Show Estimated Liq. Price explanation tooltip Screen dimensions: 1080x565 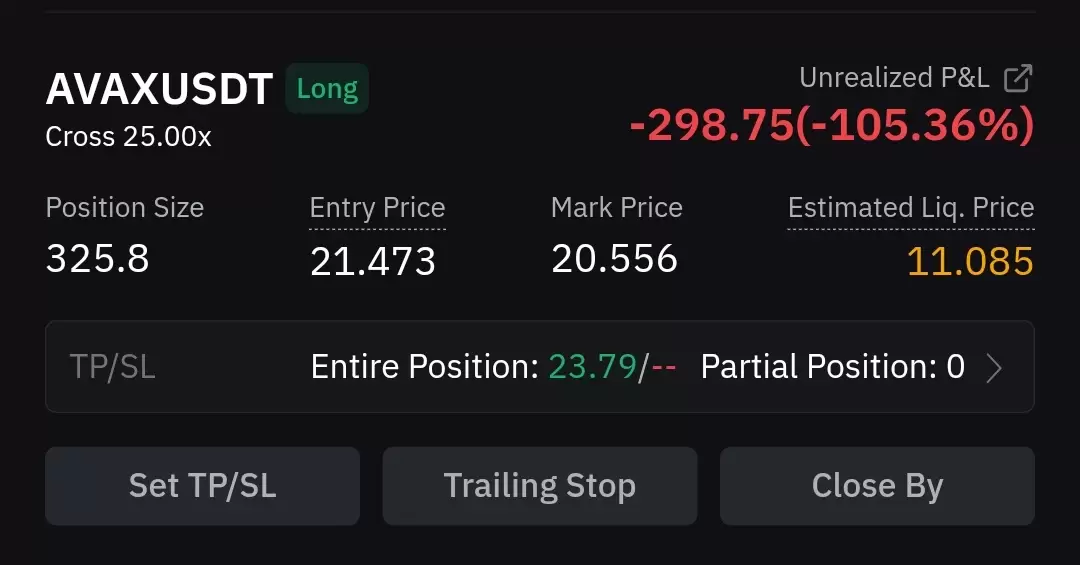coord(911,208)
